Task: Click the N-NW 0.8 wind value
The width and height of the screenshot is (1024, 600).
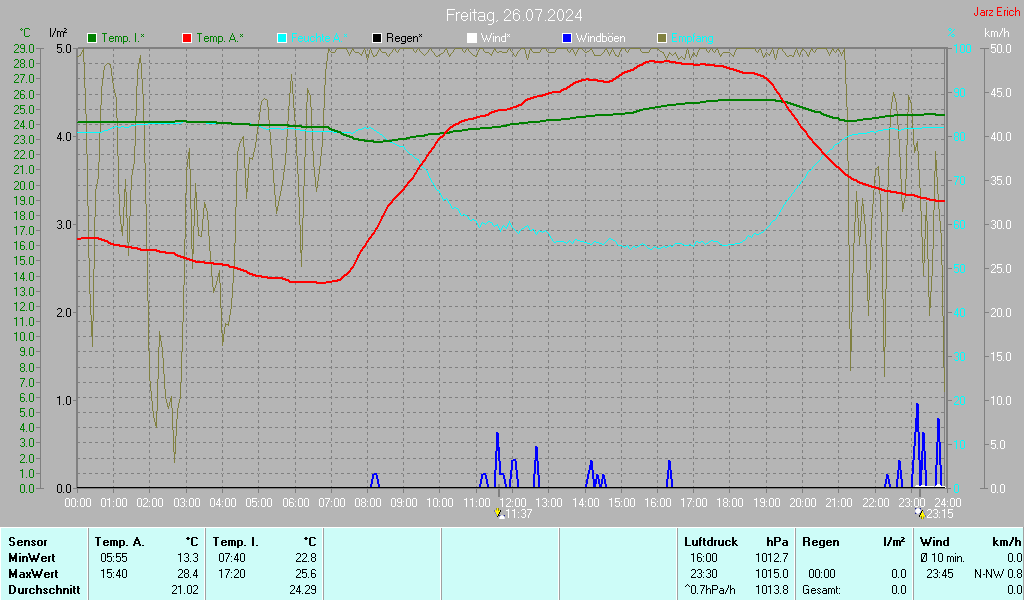Action: pos(997,574)
